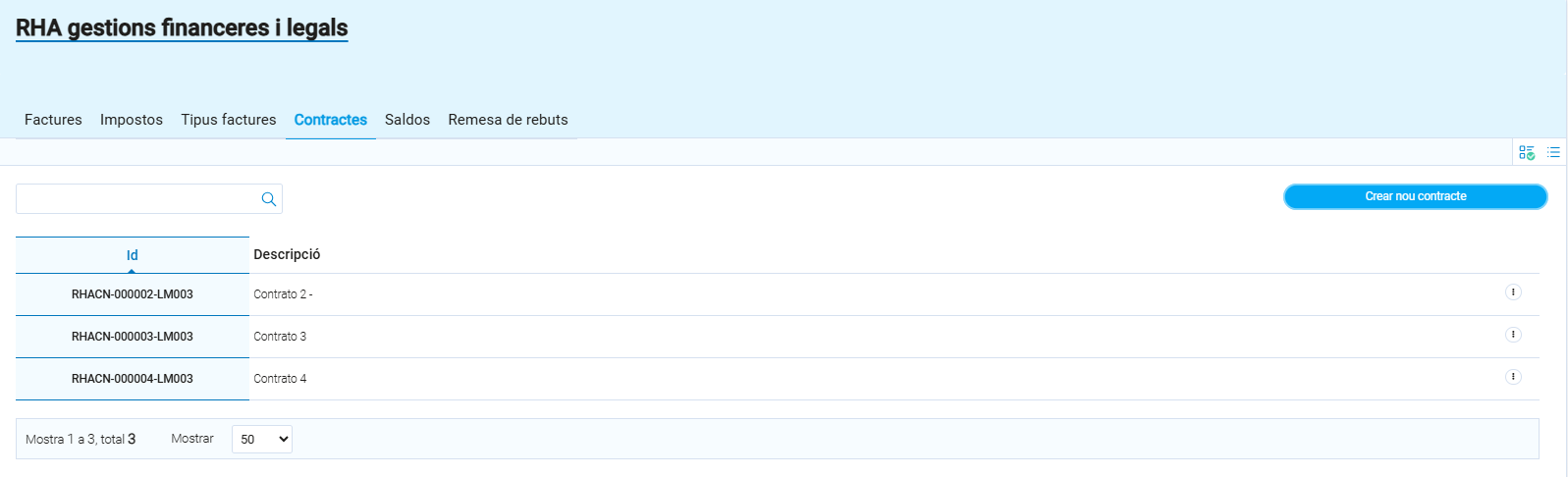
Task: Open options menu for Contrato 3 row
Action: pos(1513,335)
